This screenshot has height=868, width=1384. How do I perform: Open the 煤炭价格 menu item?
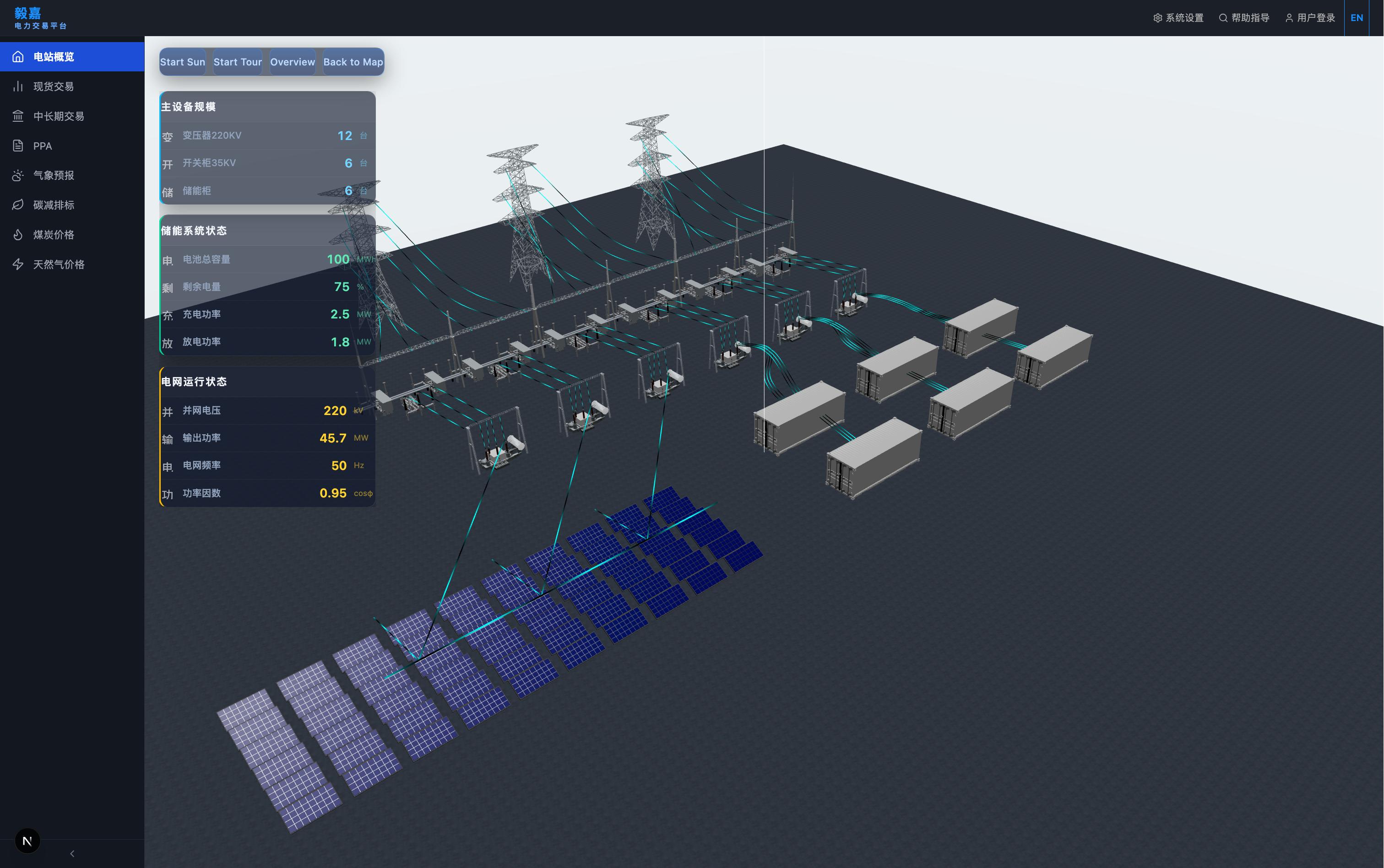click(x=72, y=235)
